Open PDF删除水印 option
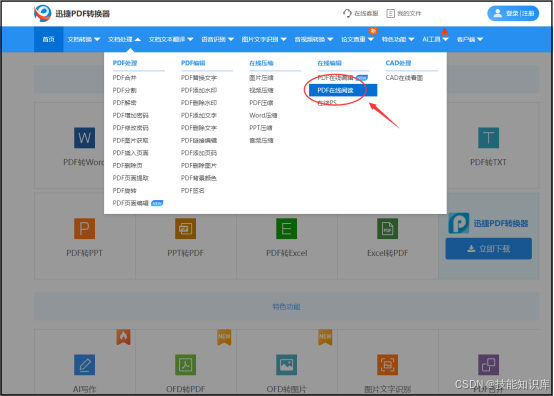The image size is (554, 396). 199,103
